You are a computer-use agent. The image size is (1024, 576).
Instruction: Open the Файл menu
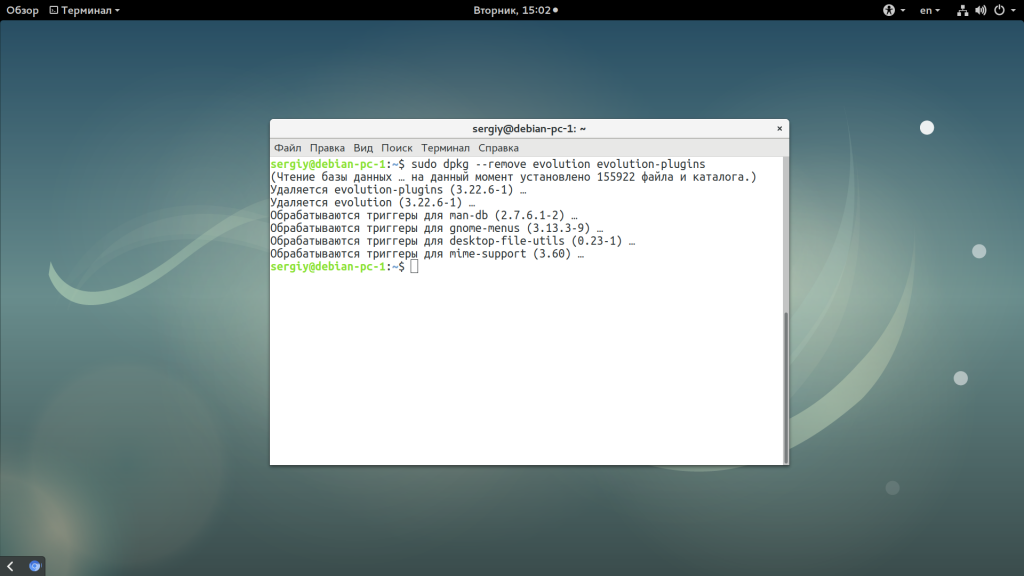click(288, 148)
